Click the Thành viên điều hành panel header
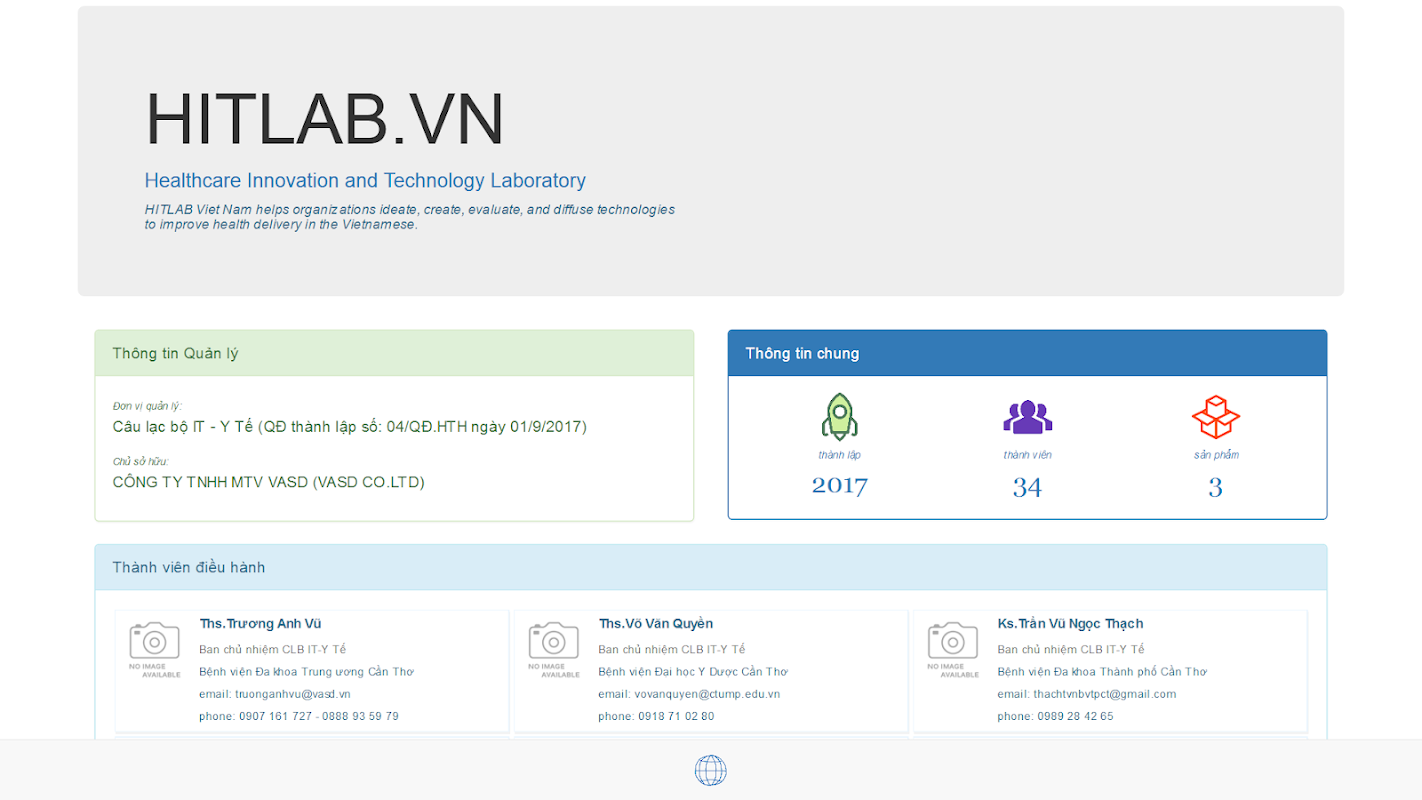Viewport: 1422px width, 800px height. coord(711,567)
